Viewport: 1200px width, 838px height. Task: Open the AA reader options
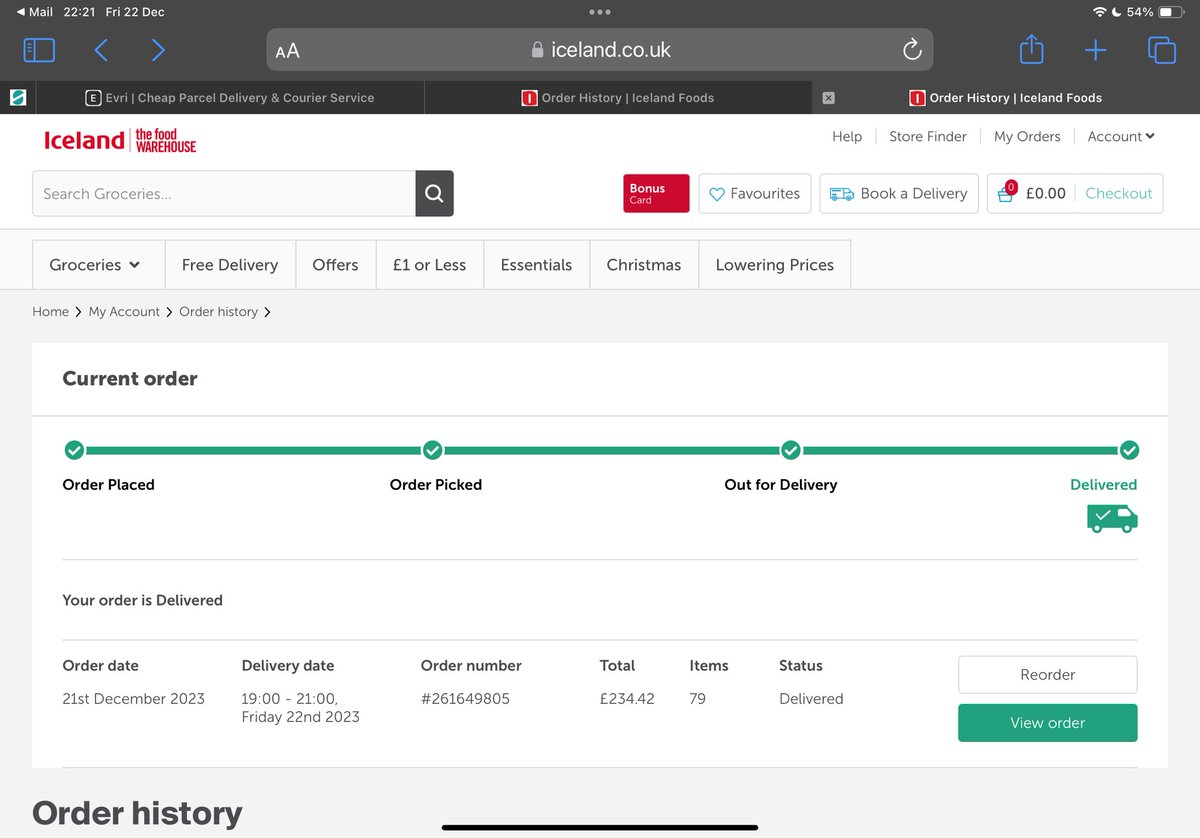point(287,50)
